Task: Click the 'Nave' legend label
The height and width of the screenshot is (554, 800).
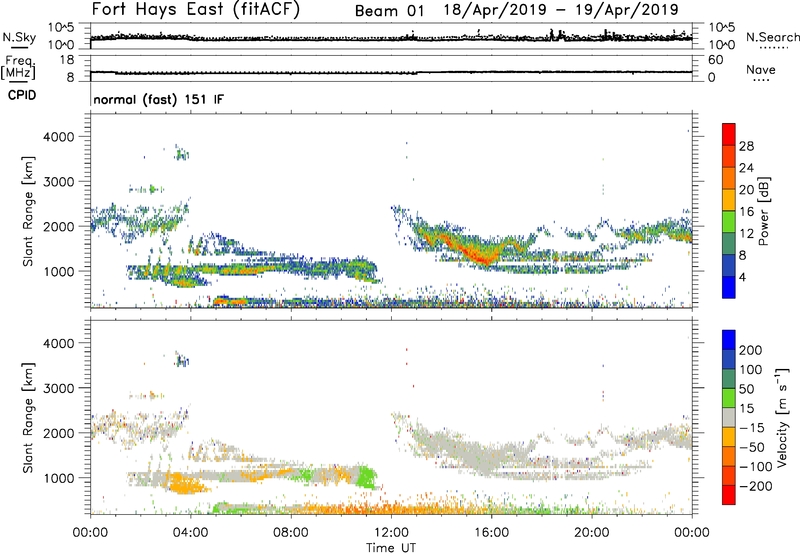Action: pos(760,69)
